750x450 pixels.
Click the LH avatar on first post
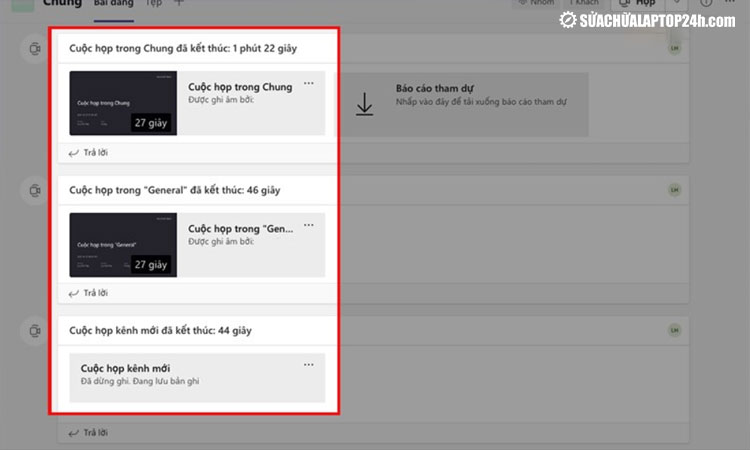coord(676,48)
